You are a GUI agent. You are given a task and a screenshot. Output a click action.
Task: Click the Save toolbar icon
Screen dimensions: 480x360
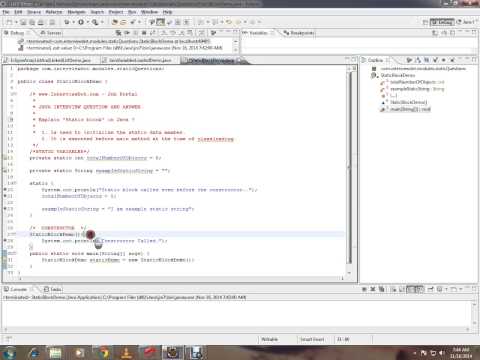[23, 22]
